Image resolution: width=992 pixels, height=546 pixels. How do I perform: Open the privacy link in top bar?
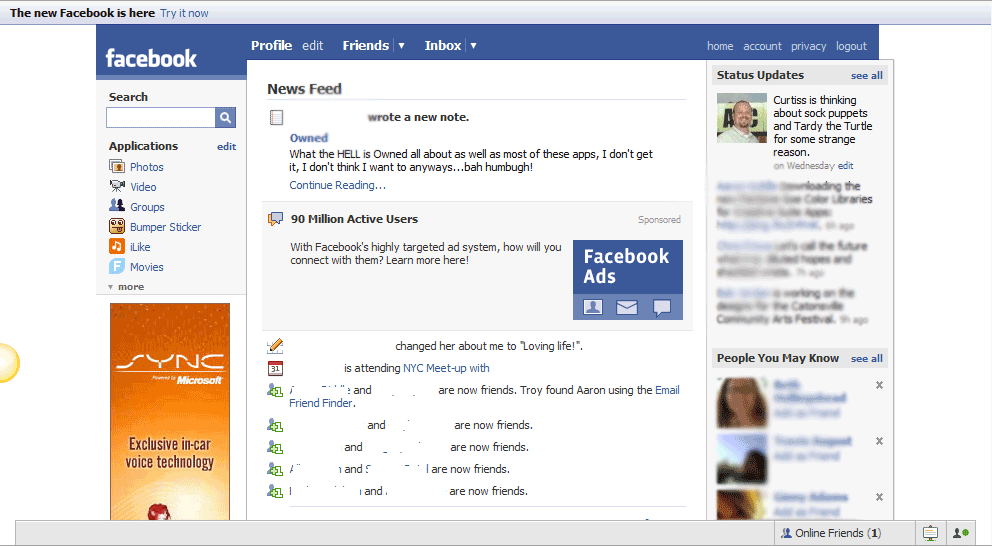(809, 46)
